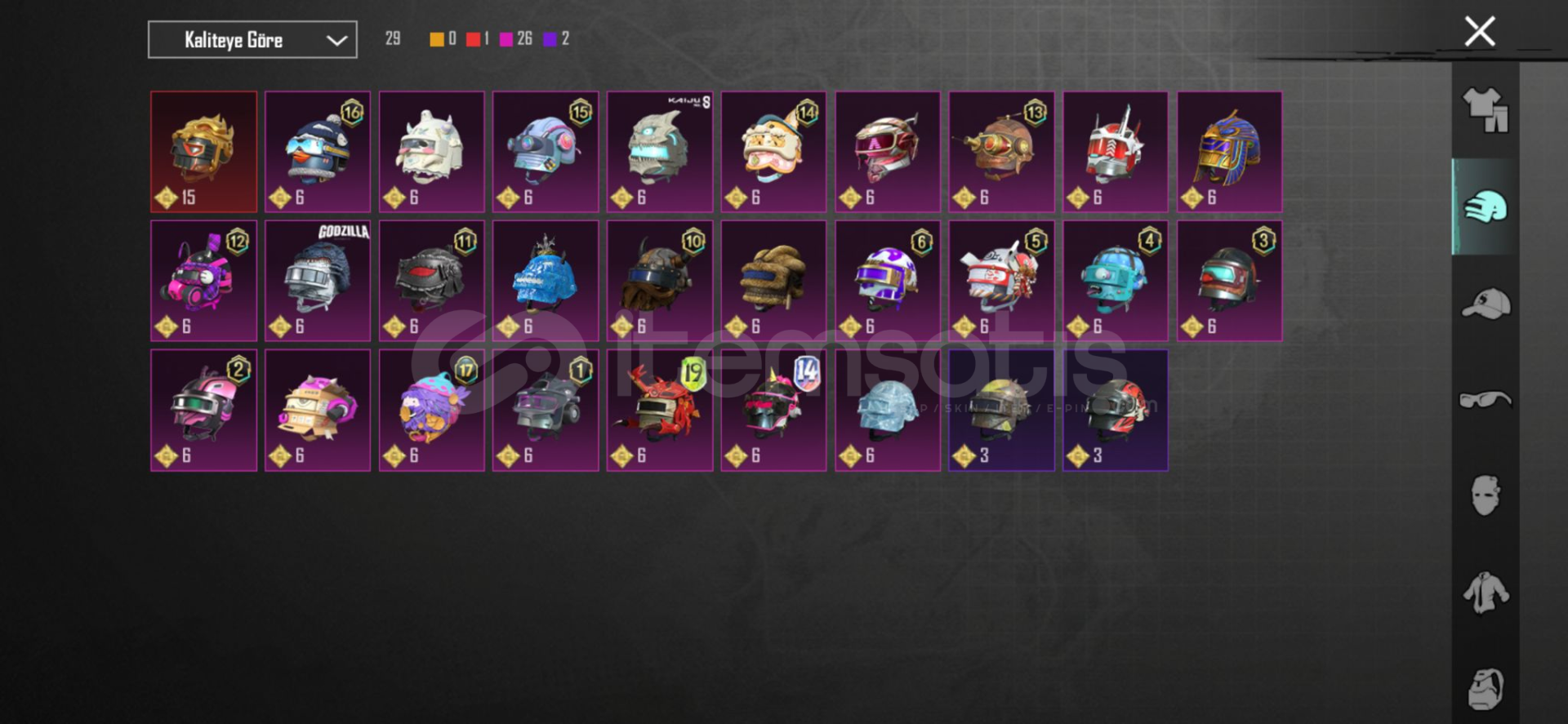The height and width of the screenshot is (724, 1568).
Task: Select the helmet category icon in sidebar
Action: point(1486,207)
